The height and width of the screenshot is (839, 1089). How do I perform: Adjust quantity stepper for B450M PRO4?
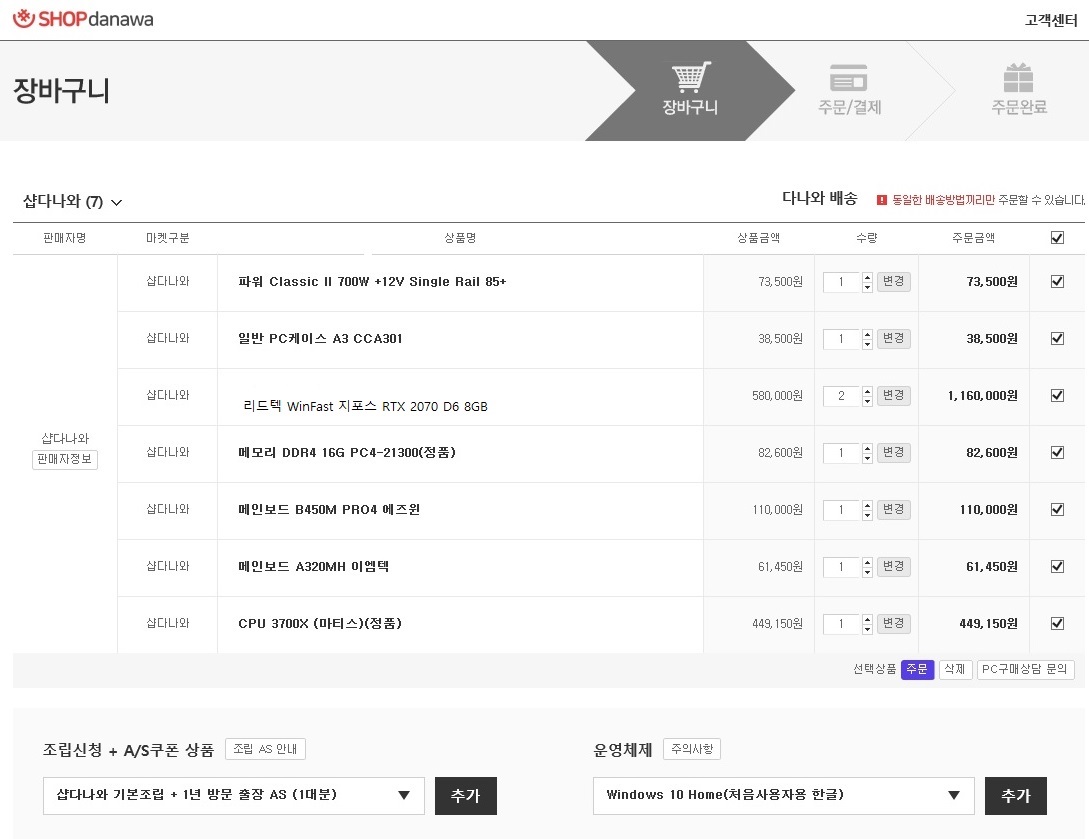click(867, 510)
